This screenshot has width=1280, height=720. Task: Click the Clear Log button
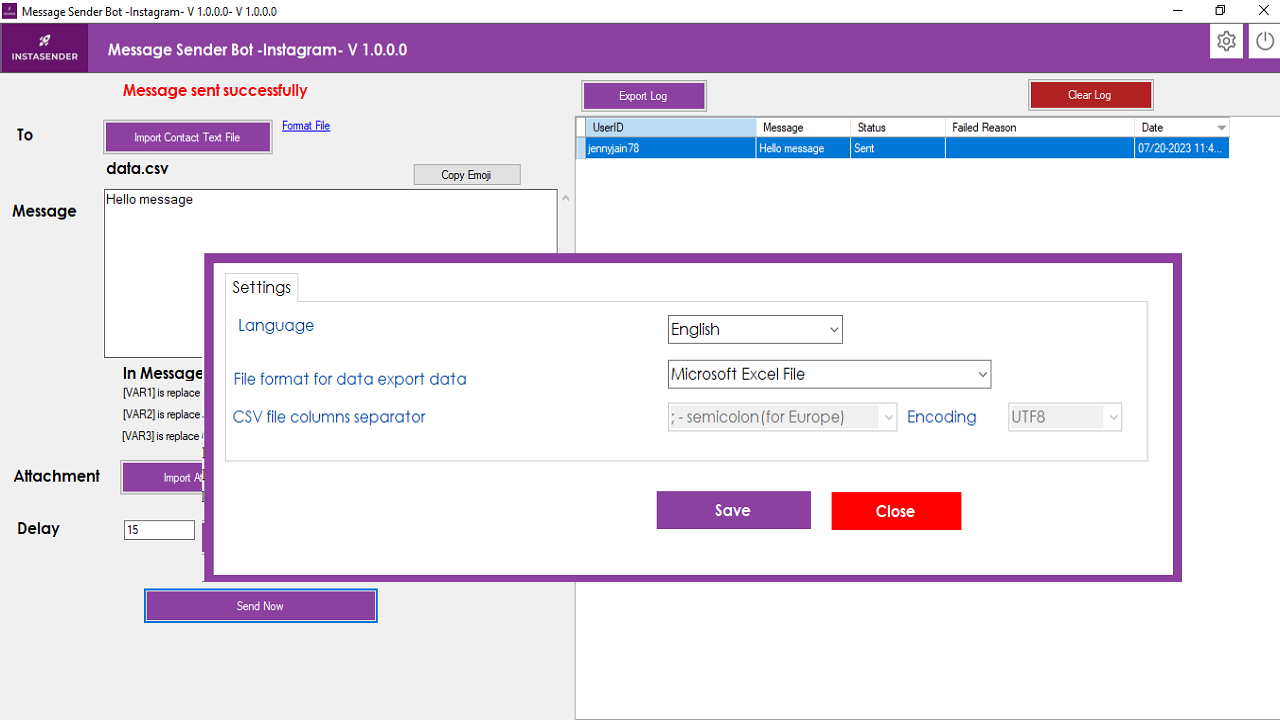coord(1090,95)
